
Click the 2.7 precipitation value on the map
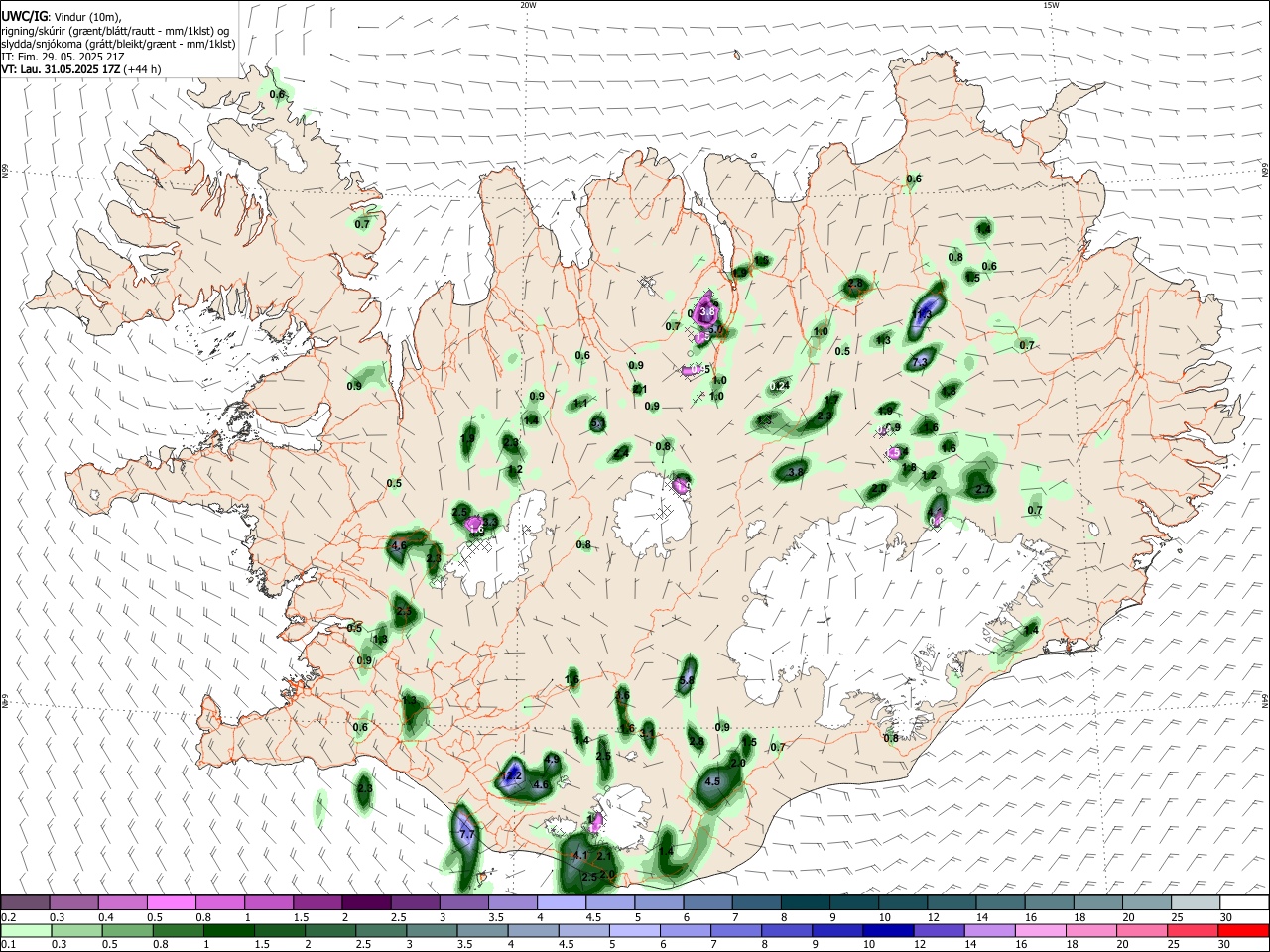pos(983,489)
